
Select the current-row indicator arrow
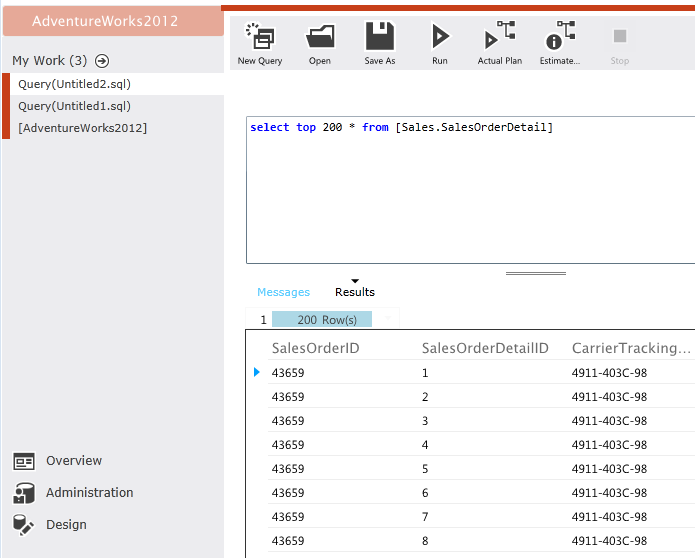coord(257,372)
